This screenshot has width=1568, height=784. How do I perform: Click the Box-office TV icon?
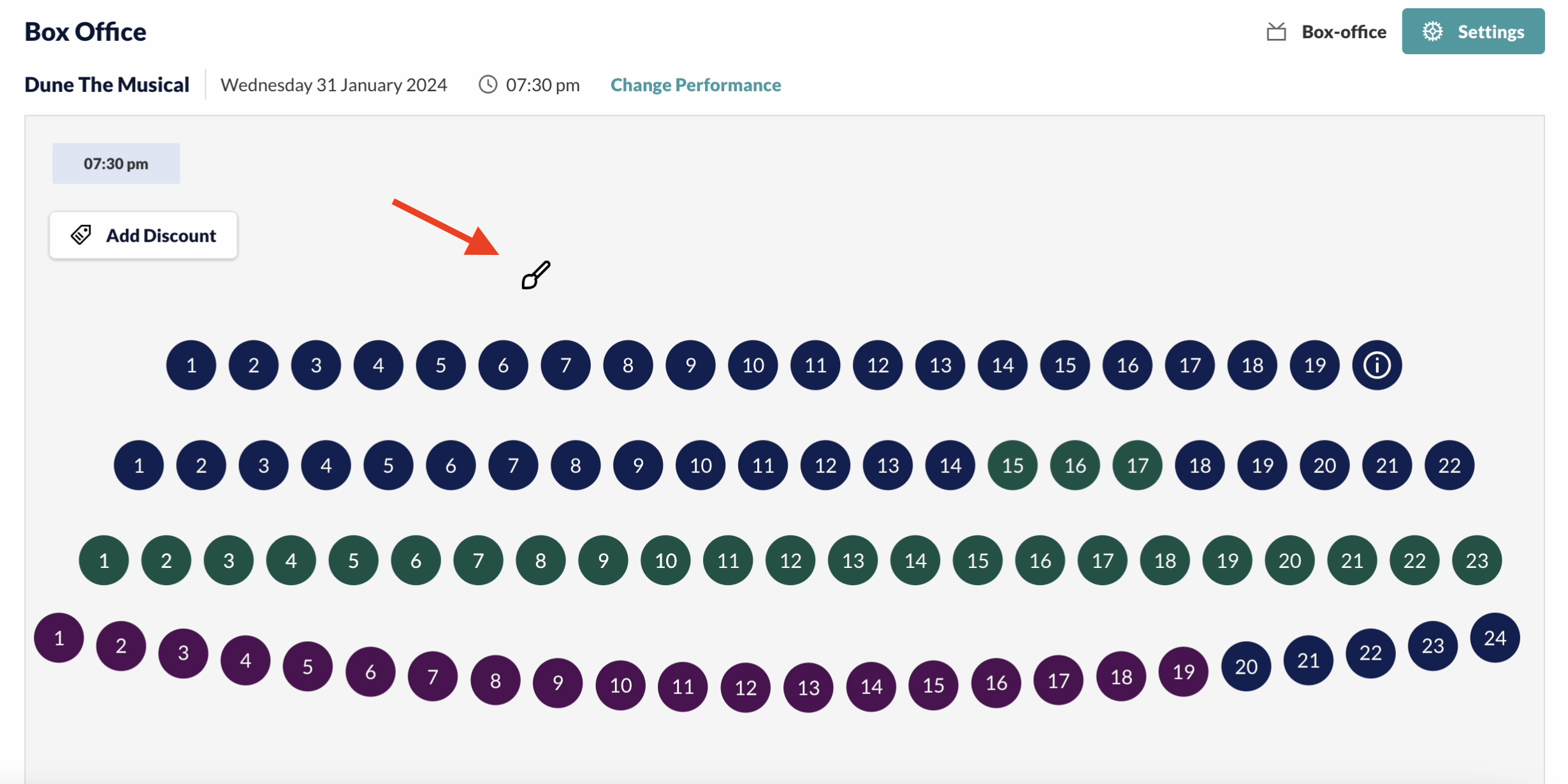click(x=1276, y=31)
